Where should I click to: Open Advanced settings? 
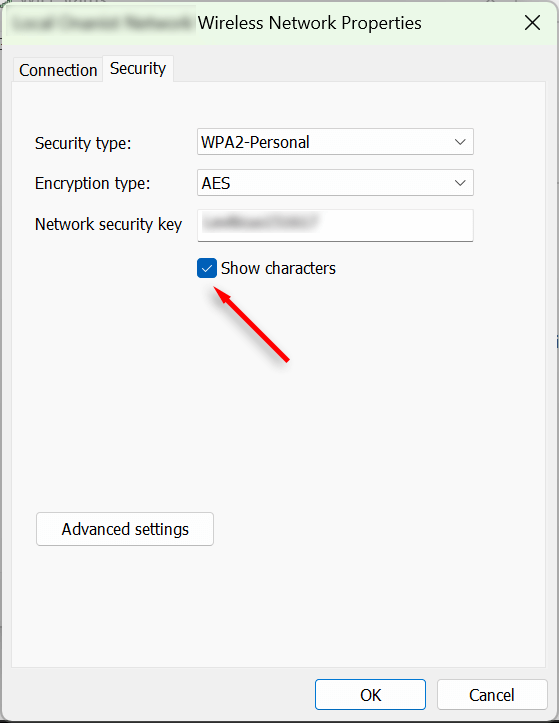click(125, 529)
